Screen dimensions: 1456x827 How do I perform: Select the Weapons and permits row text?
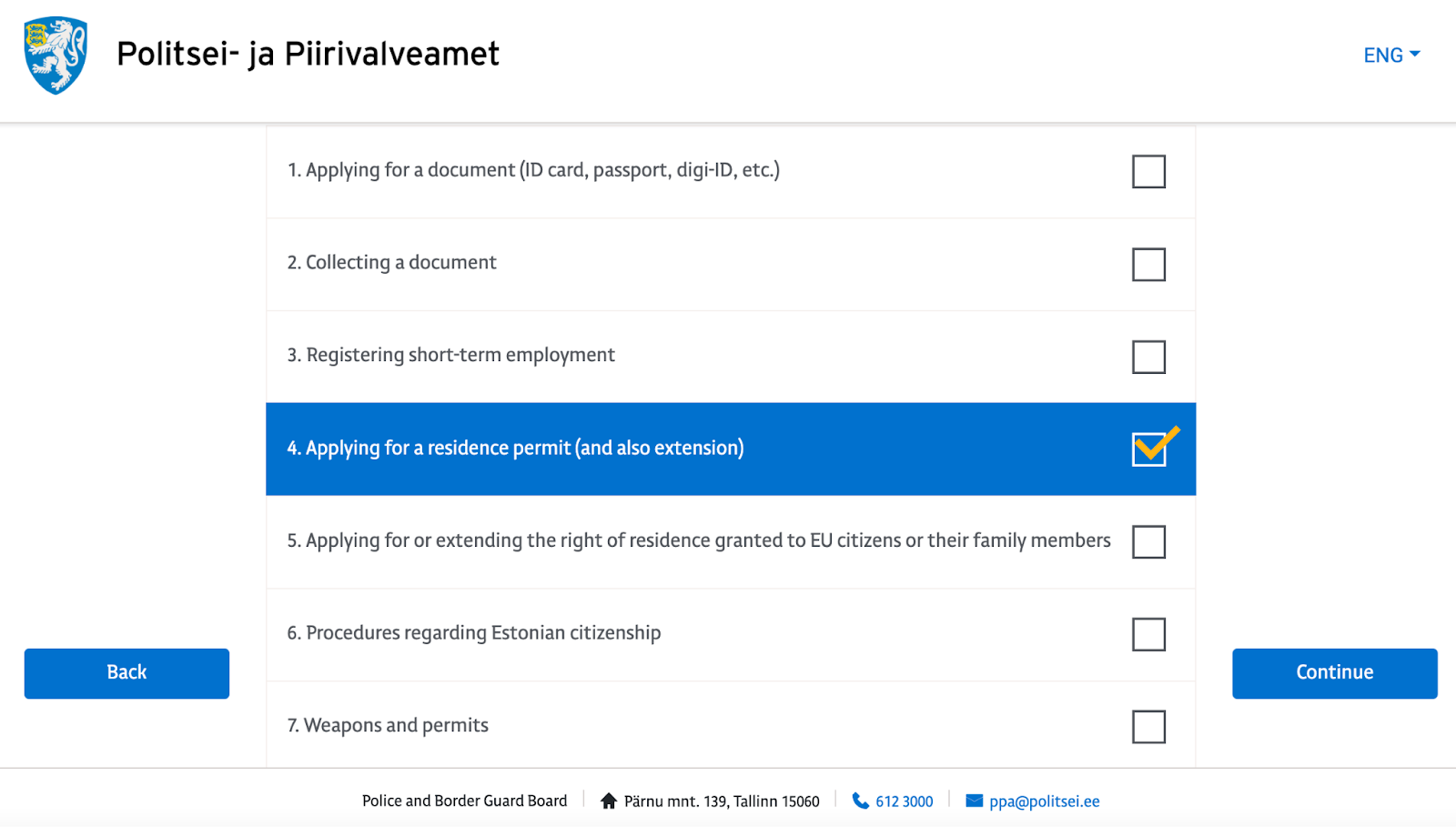point(388,725)
